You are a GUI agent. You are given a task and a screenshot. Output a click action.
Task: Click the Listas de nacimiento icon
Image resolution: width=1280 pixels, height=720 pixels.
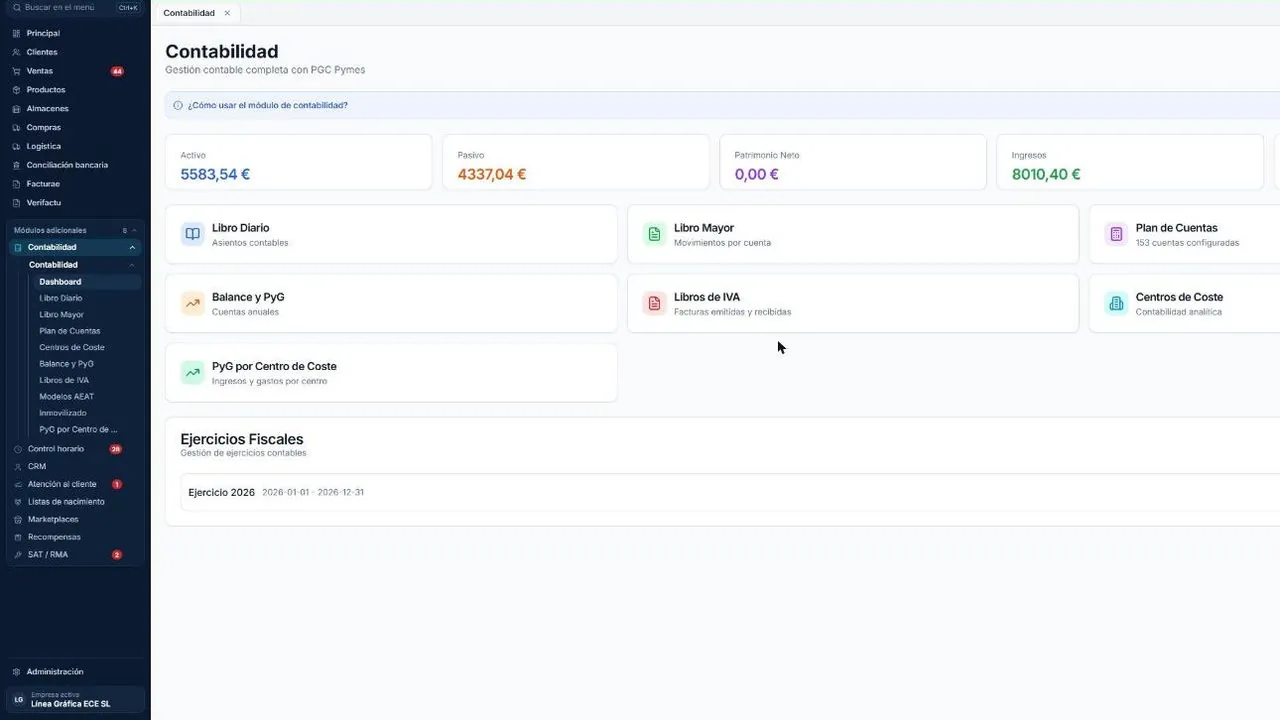(x=18, y=502)
